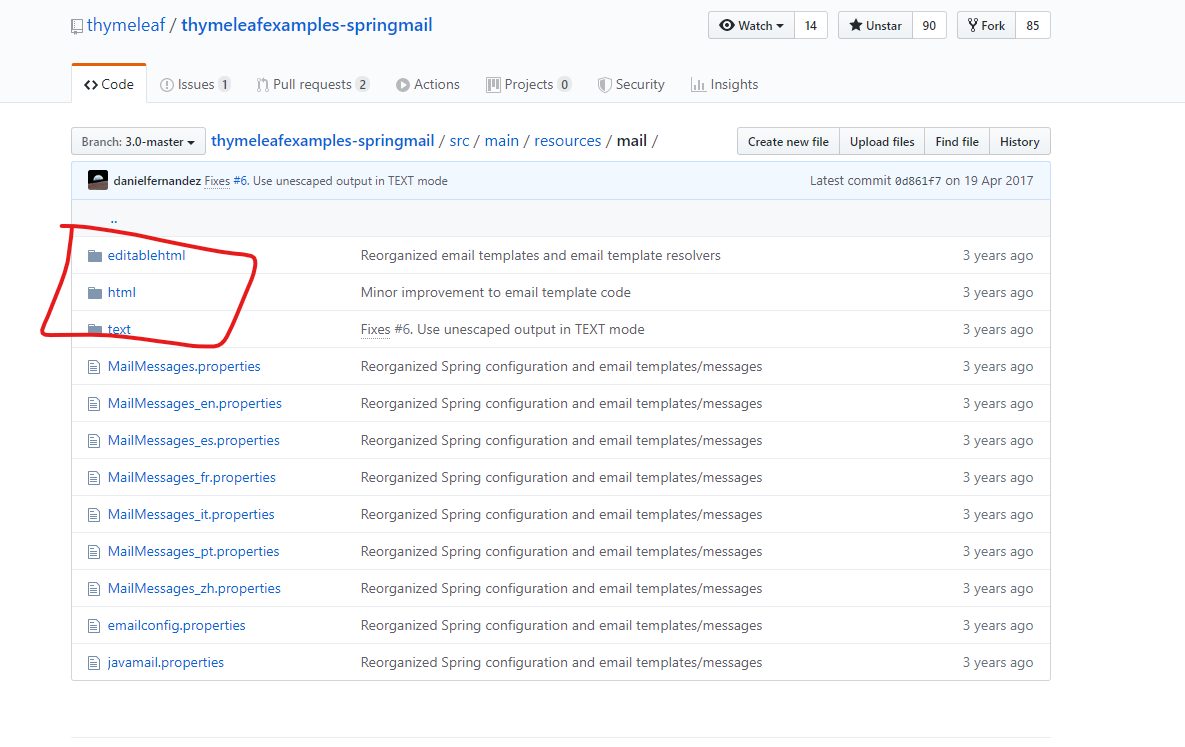This screenshot has width=1185, height=747.
Task: Open the Watch dropdown
Action: coord(751,26)
